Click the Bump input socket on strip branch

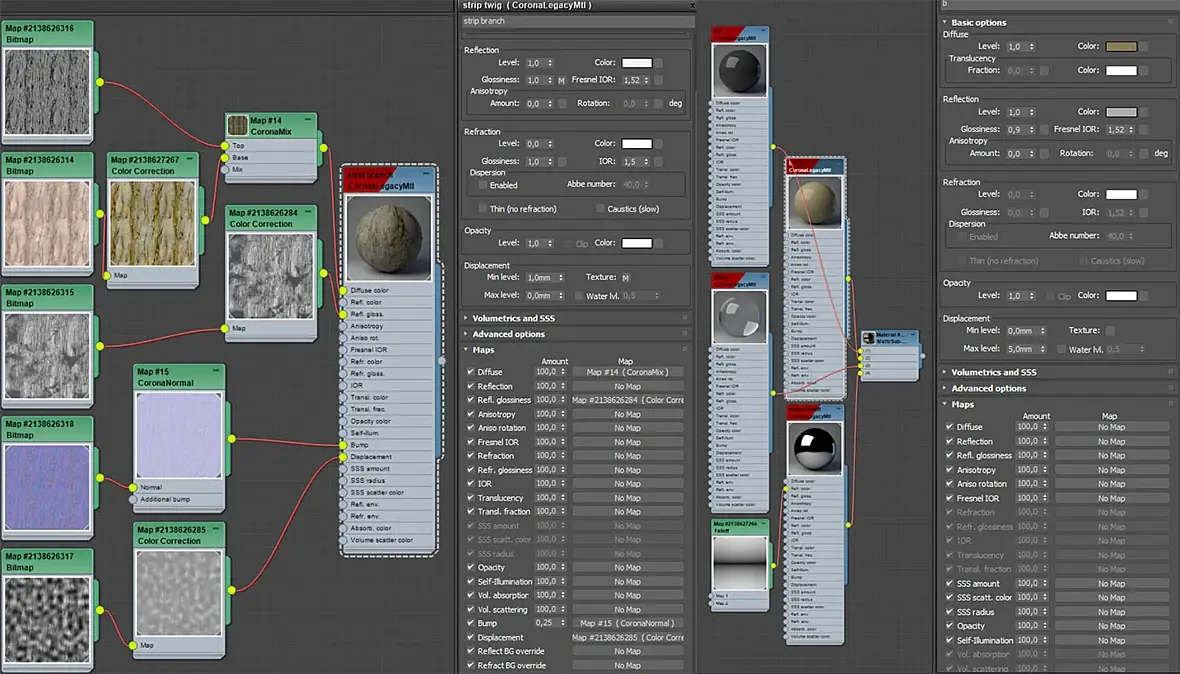coord(342,445)
